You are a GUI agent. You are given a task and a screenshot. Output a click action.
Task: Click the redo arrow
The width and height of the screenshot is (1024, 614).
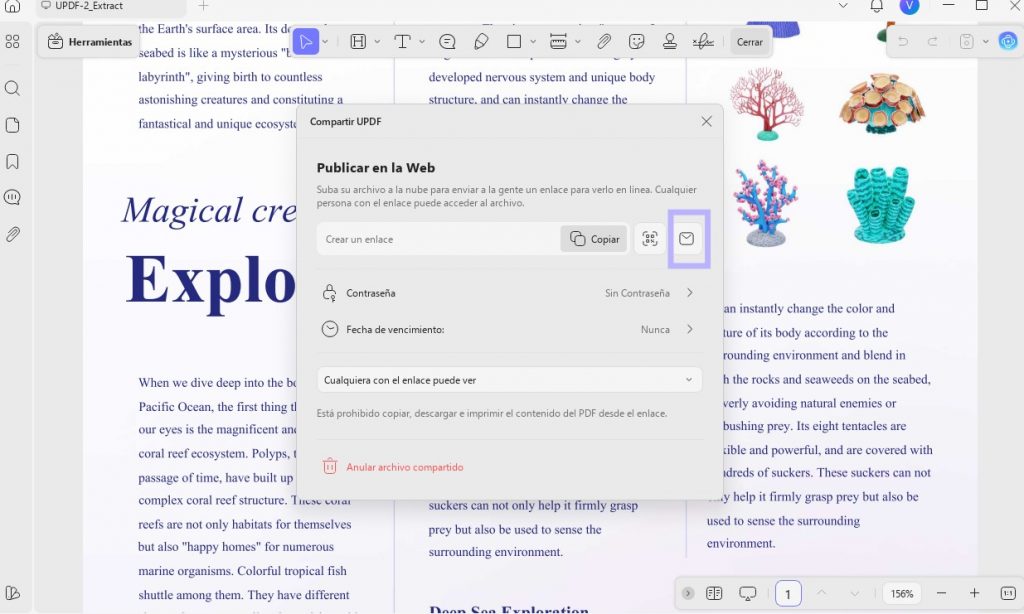pos(933,42)
